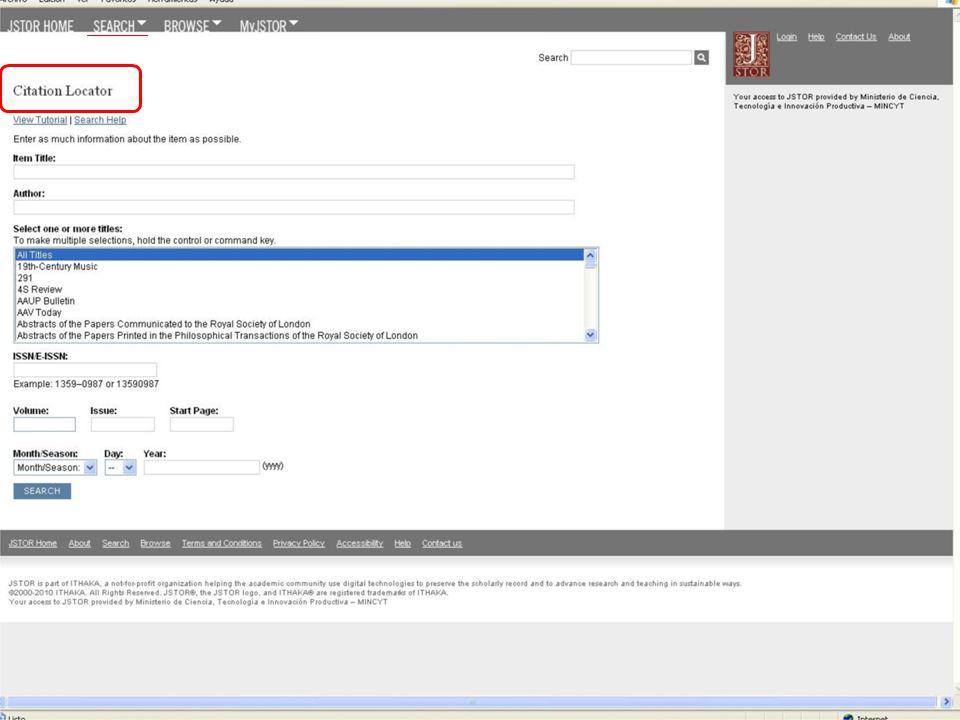960x720 pixels.
Task: Select 19th-Century Music in titles list
Action: (x=299, y=266)
